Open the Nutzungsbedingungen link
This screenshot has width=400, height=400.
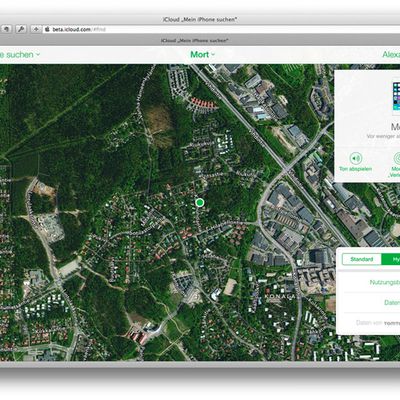[385, 282]
